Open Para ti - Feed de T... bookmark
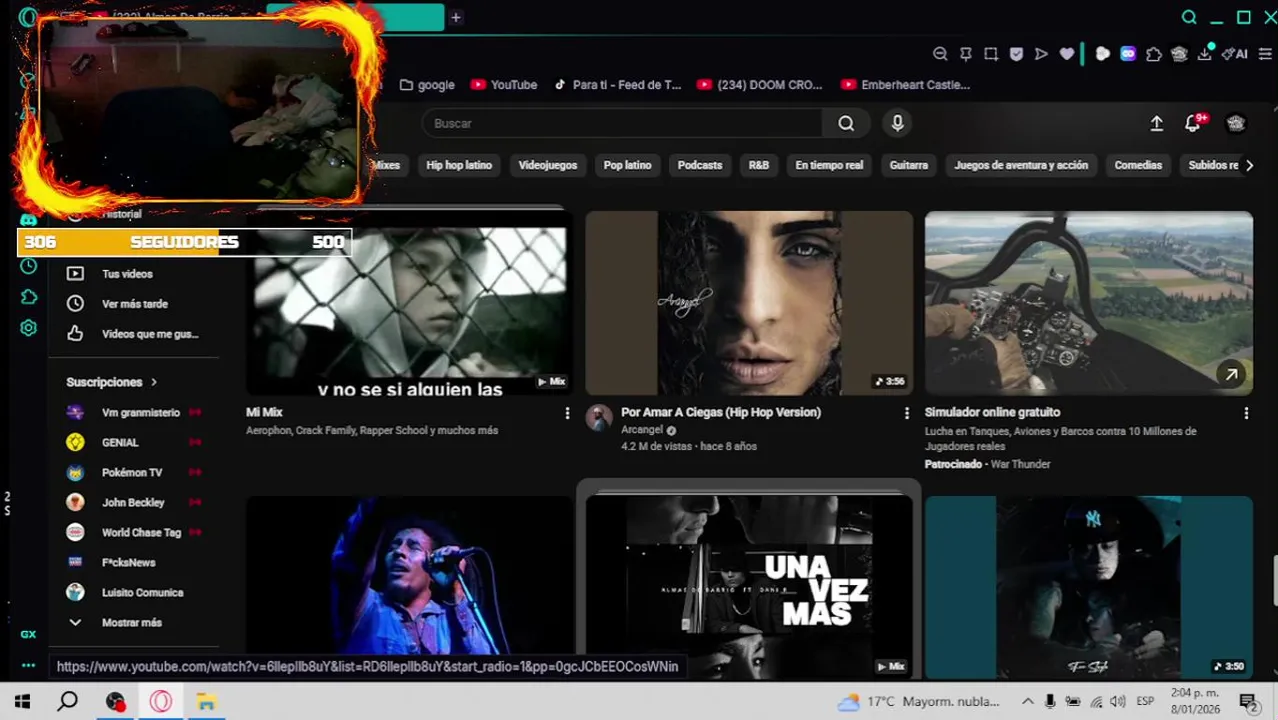 coord(617,85)
